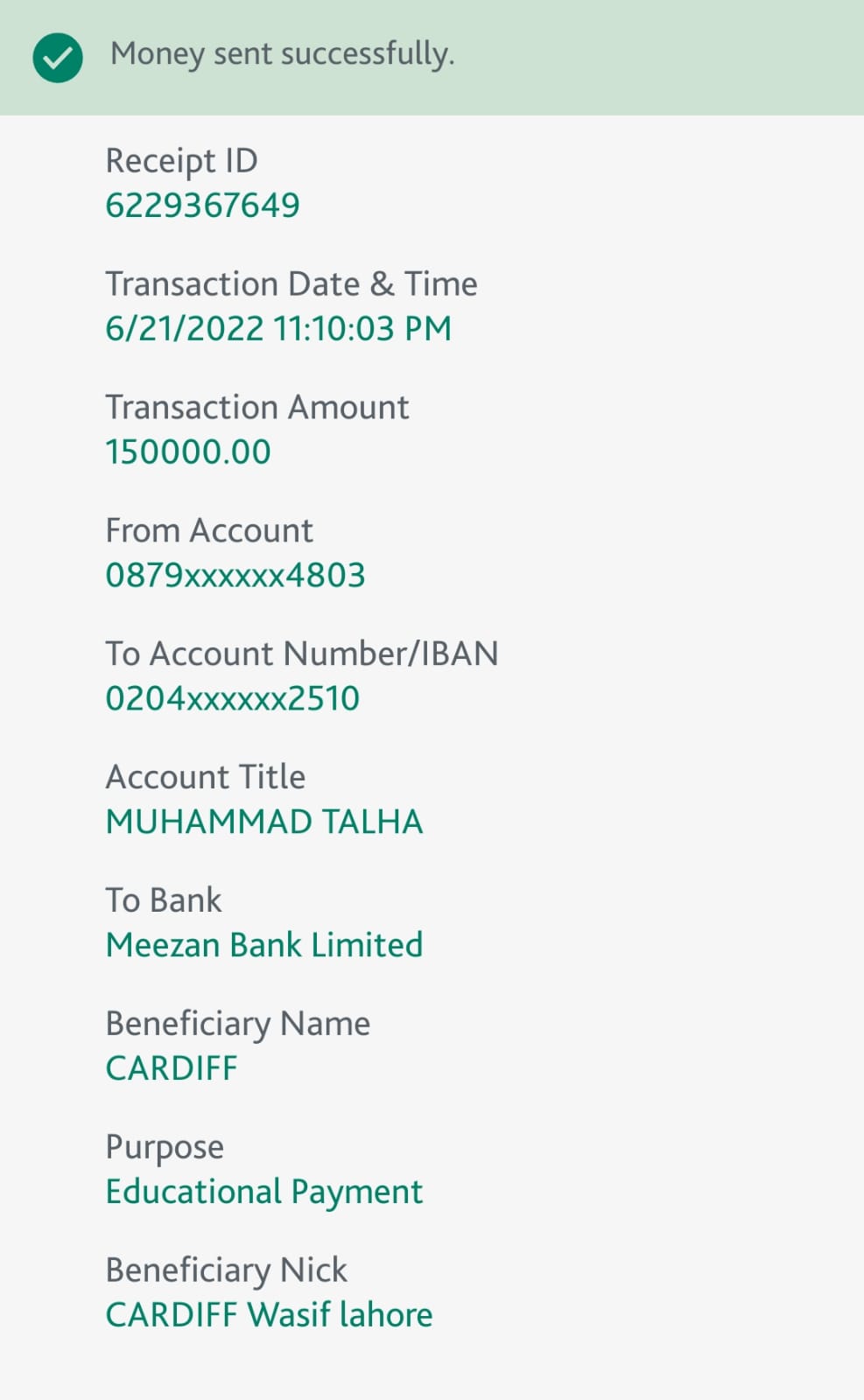Select the destination account 0204xxxxxx2510
Viewport: 864px width, 1400px height.
[232, 699]
